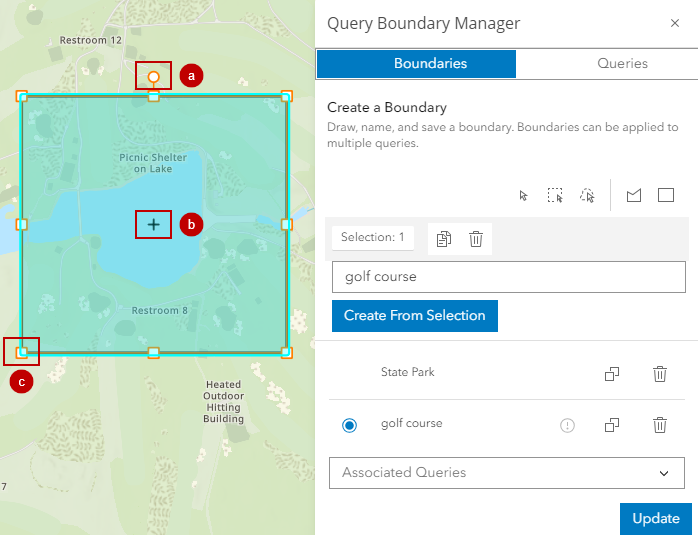Close the Query Boundary Manager panel
Viewport: 698px width, 535px height.
(x=675, y=23)
